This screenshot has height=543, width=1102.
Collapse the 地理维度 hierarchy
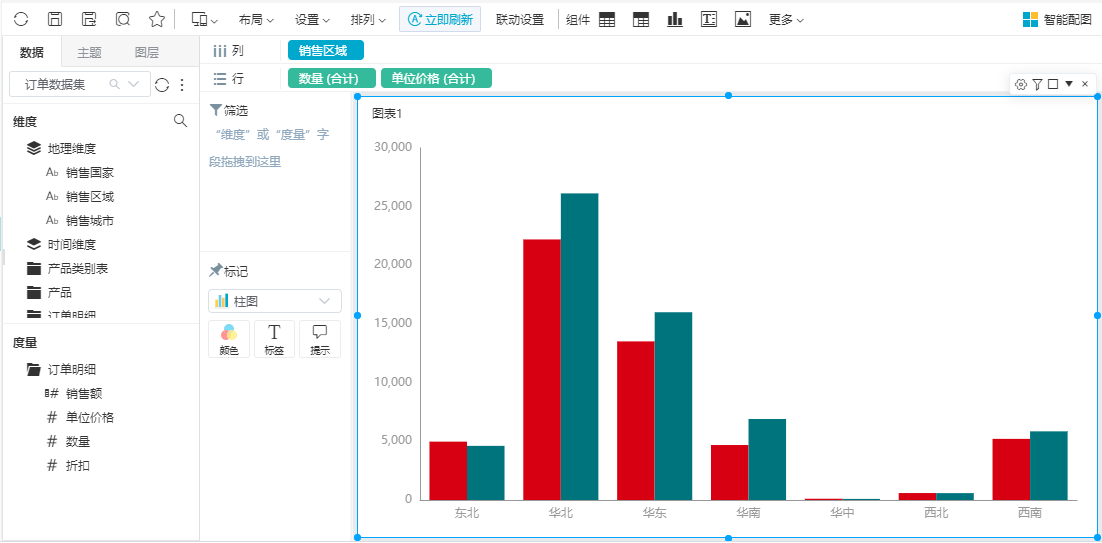click(x=33, y=148)
